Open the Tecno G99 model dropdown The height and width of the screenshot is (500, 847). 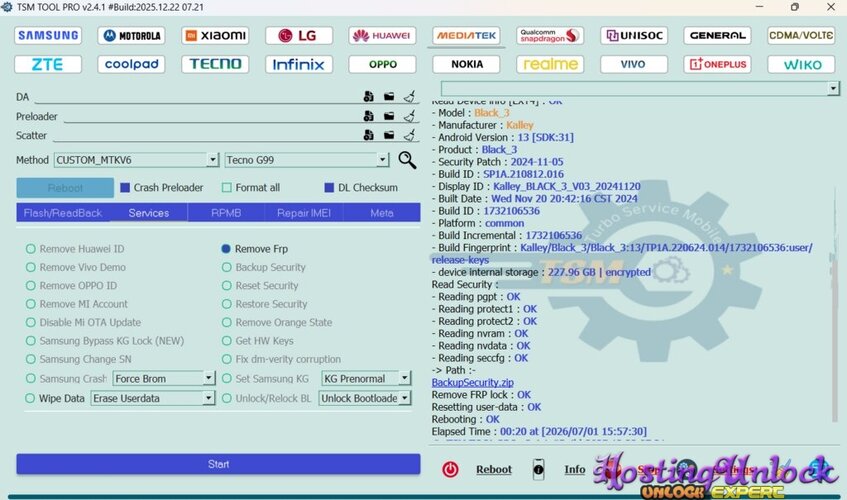point(382,160)
